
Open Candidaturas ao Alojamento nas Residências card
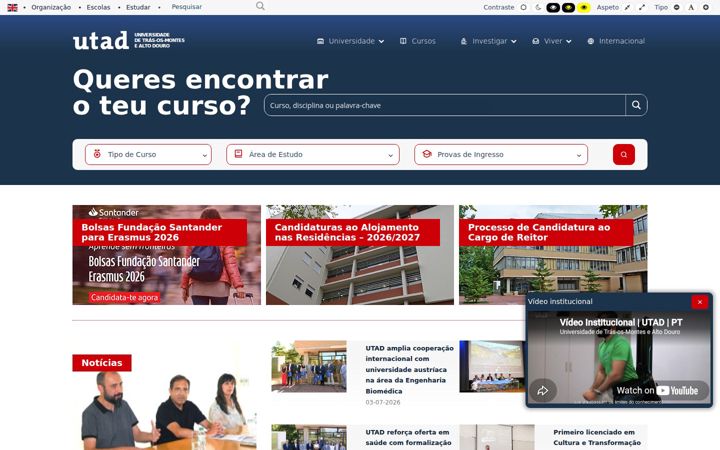(360, 255)
